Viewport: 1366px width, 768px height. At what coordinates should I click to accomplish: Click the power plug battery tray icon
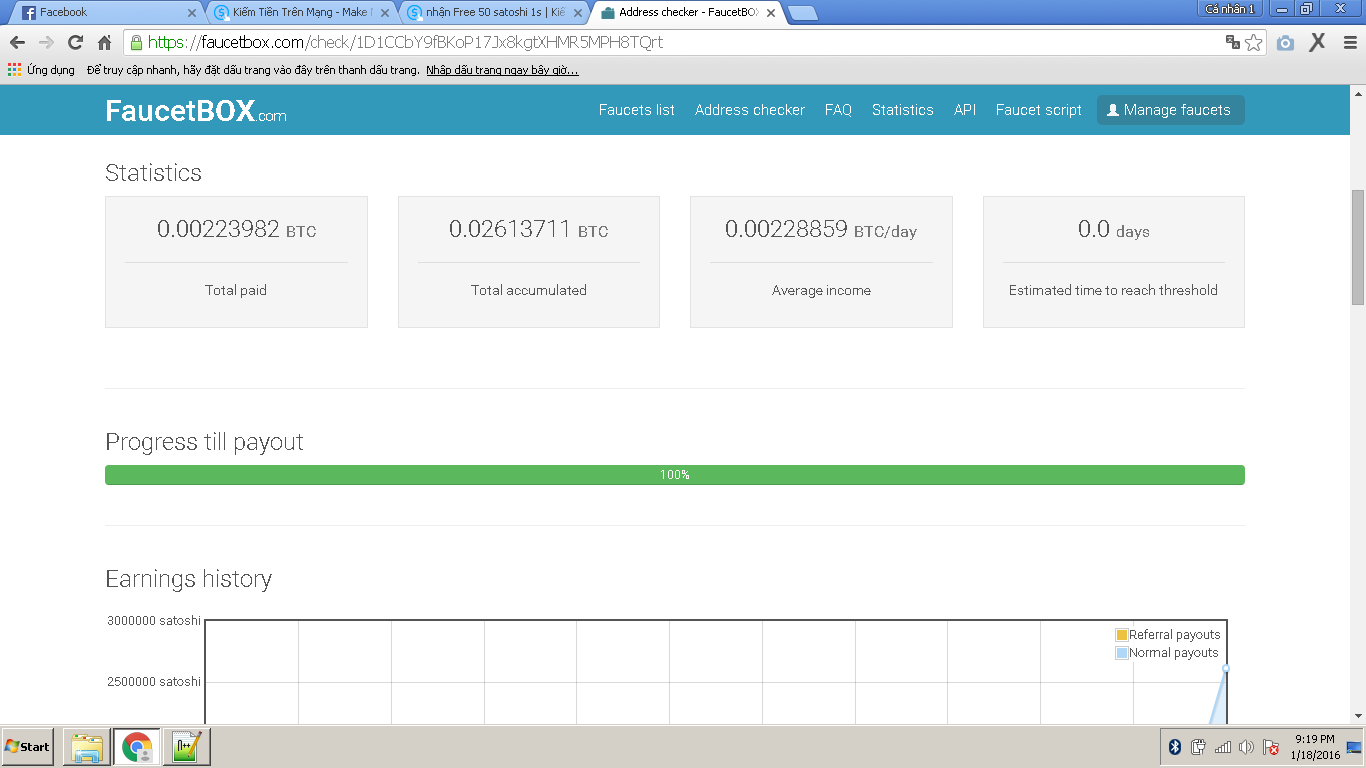tap(1199, 747)
